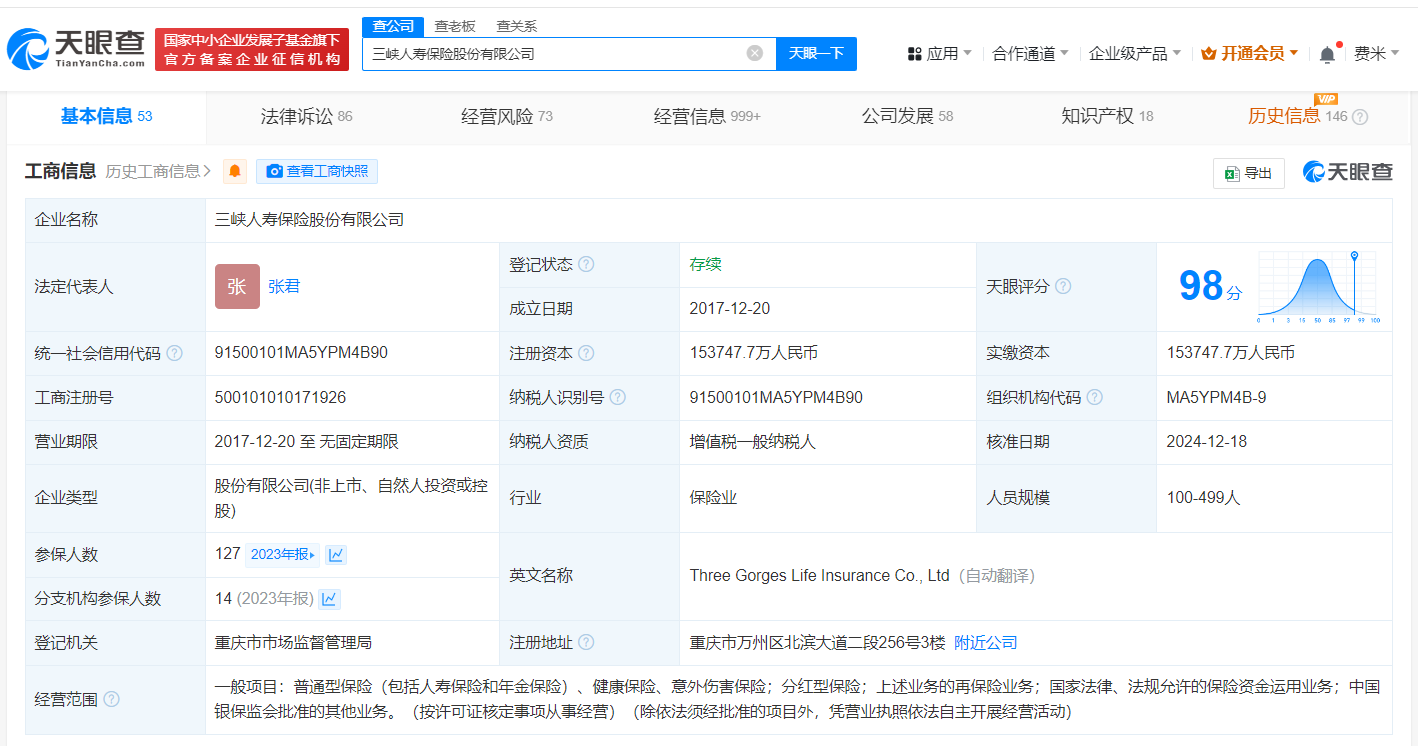This screenshot has width=1418, height=746.
Task: Click the 保险业 industry value
Action: pos(713,497)
